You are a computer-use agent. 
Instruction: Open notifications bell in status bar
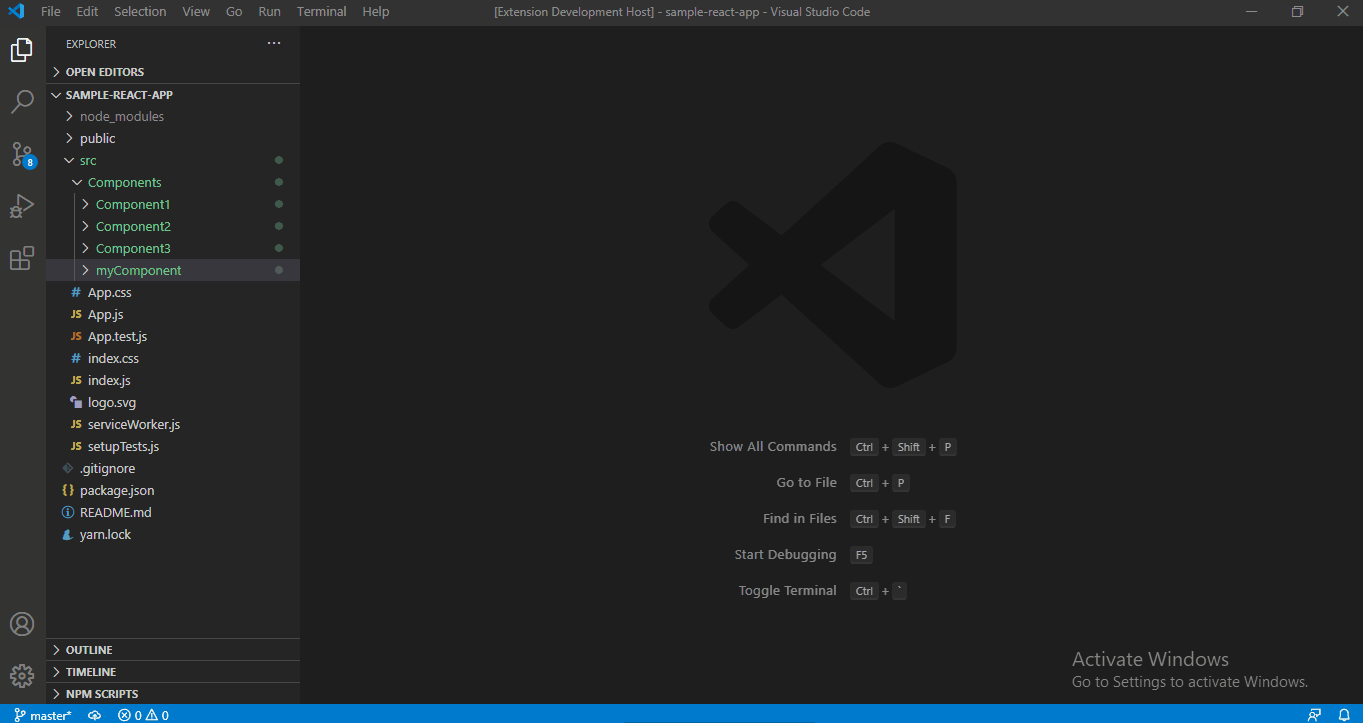pyautogui.click(x=1344, y=715)
